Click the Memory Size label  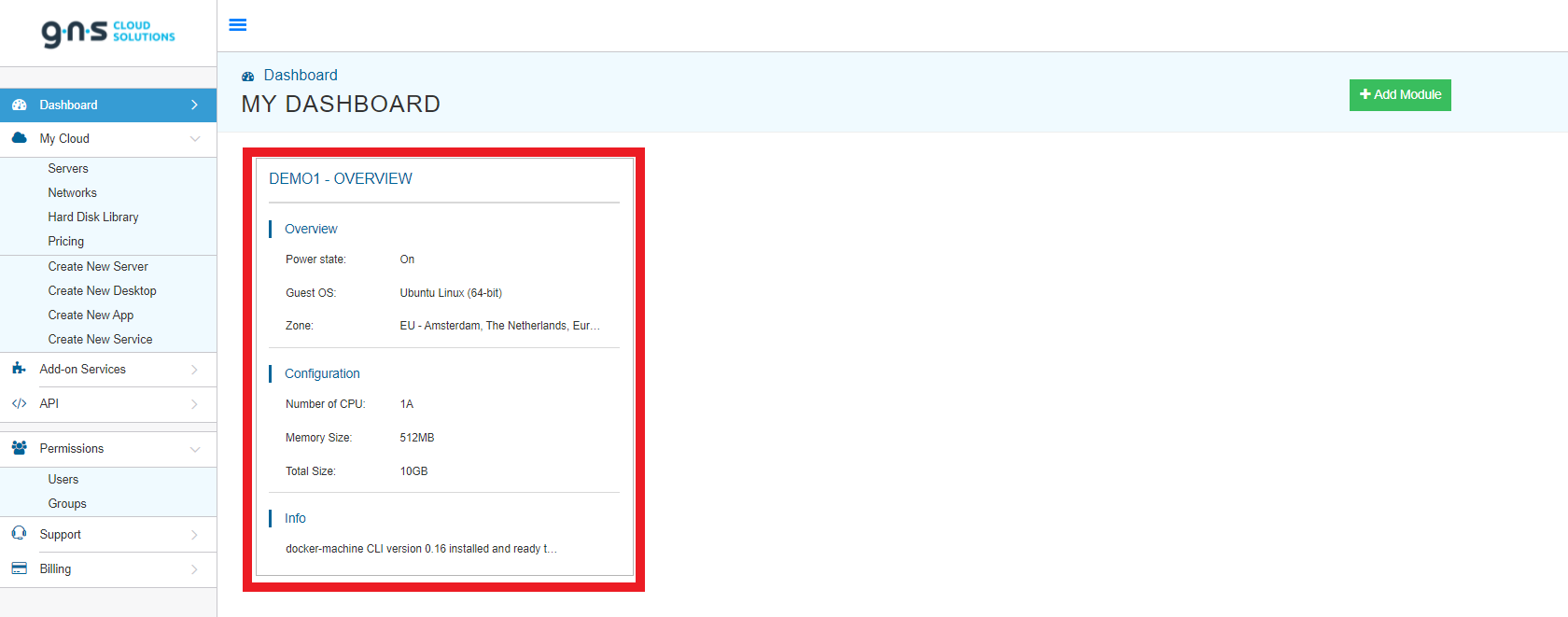point(318,438)
